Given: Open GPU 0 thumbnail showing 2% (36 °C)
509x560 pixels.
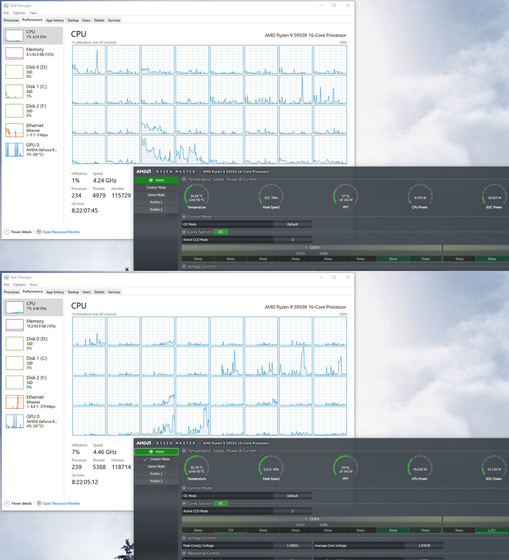Looking at the screenshot, I should pos(33,150).
